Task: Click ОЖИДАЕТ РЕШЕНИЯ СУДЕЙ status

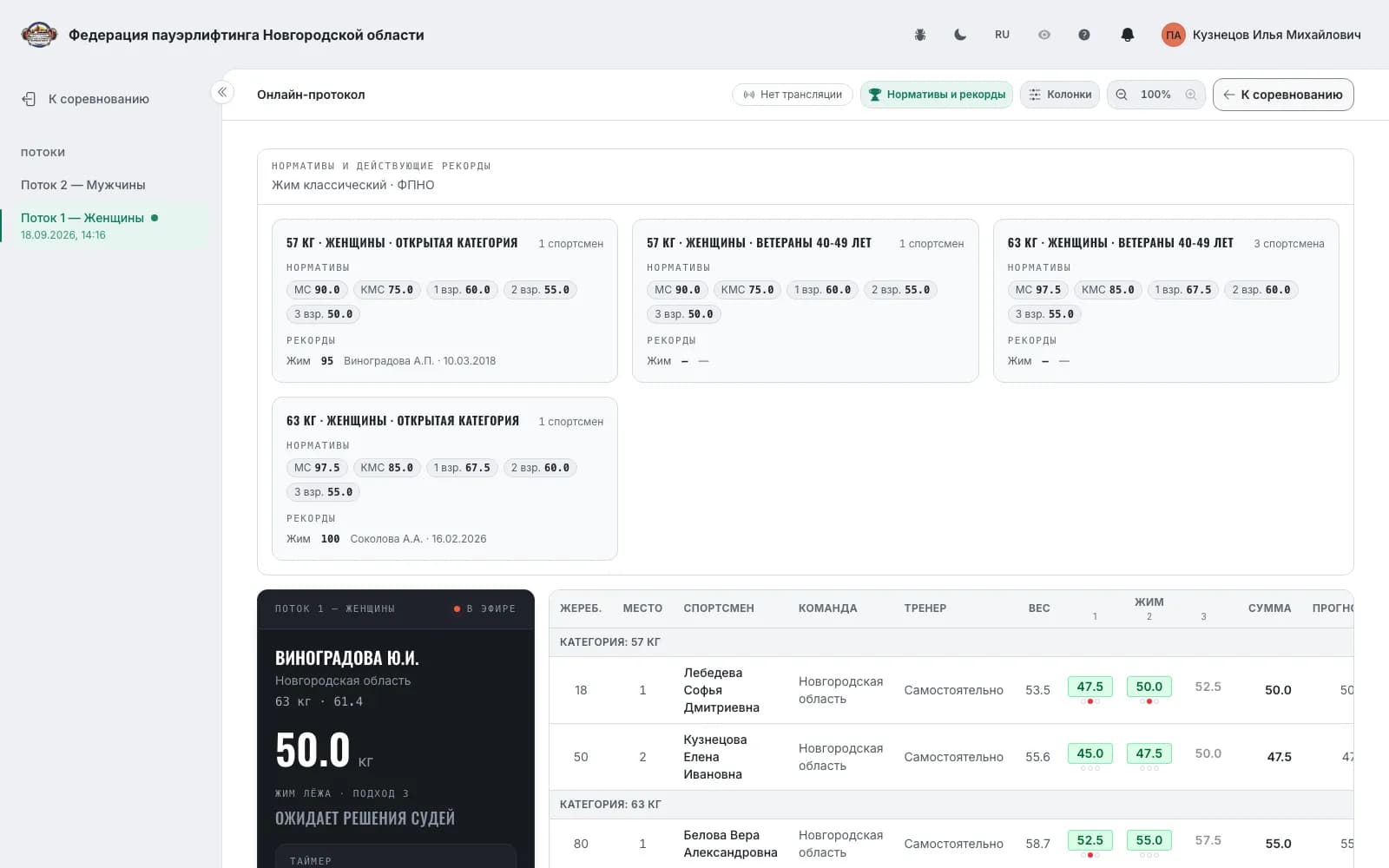Action: pyautogui.click(x=365, y=819)
